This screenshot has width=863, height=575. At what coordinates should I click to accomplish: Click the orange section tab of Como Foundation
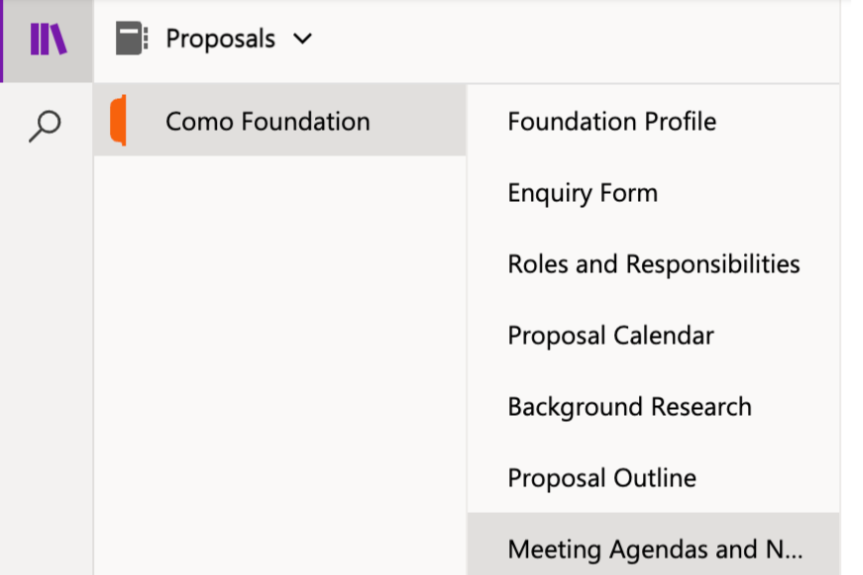[x=118, y=121]
